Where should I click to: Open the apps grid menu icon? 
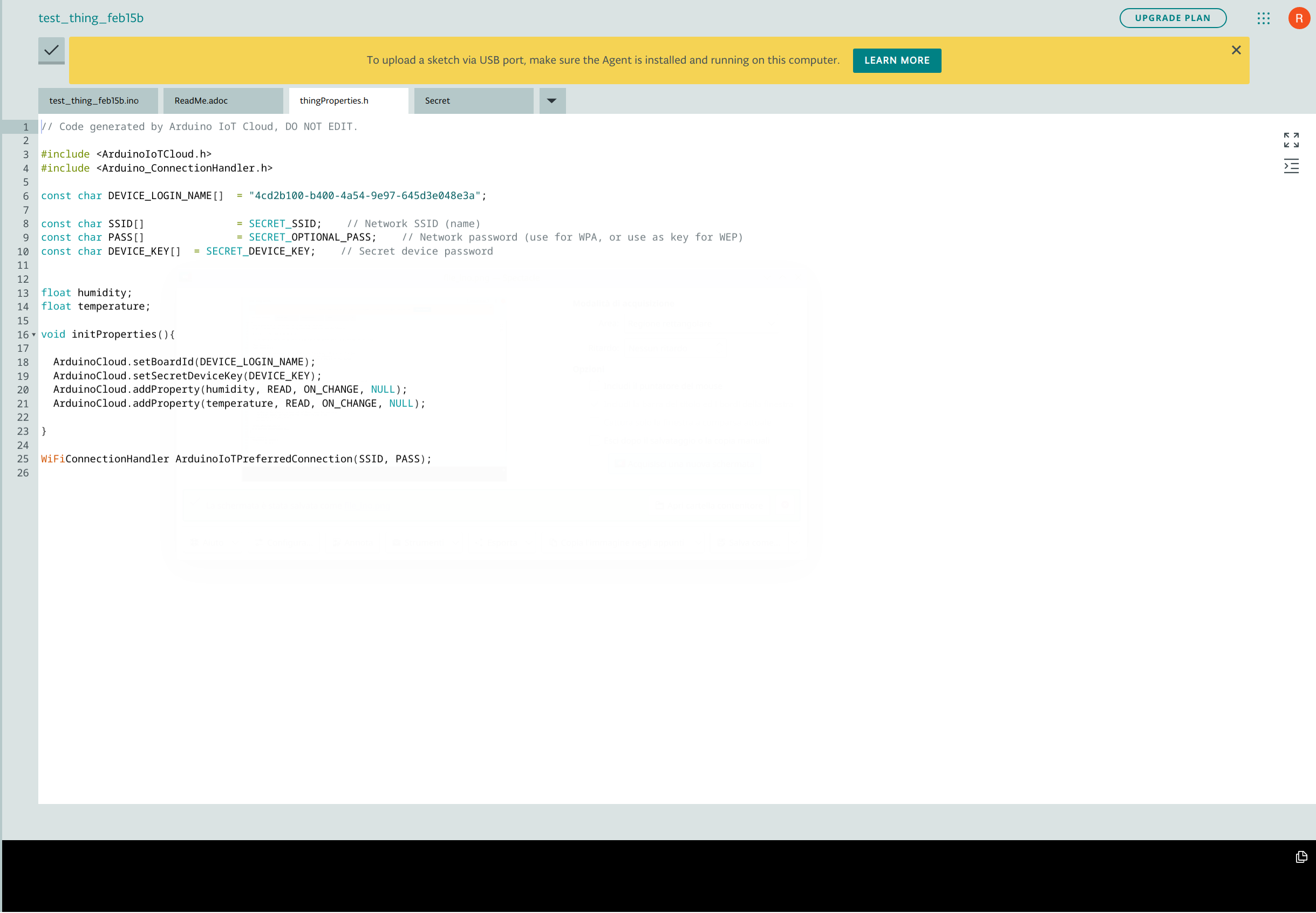[x=1263, y=18]
